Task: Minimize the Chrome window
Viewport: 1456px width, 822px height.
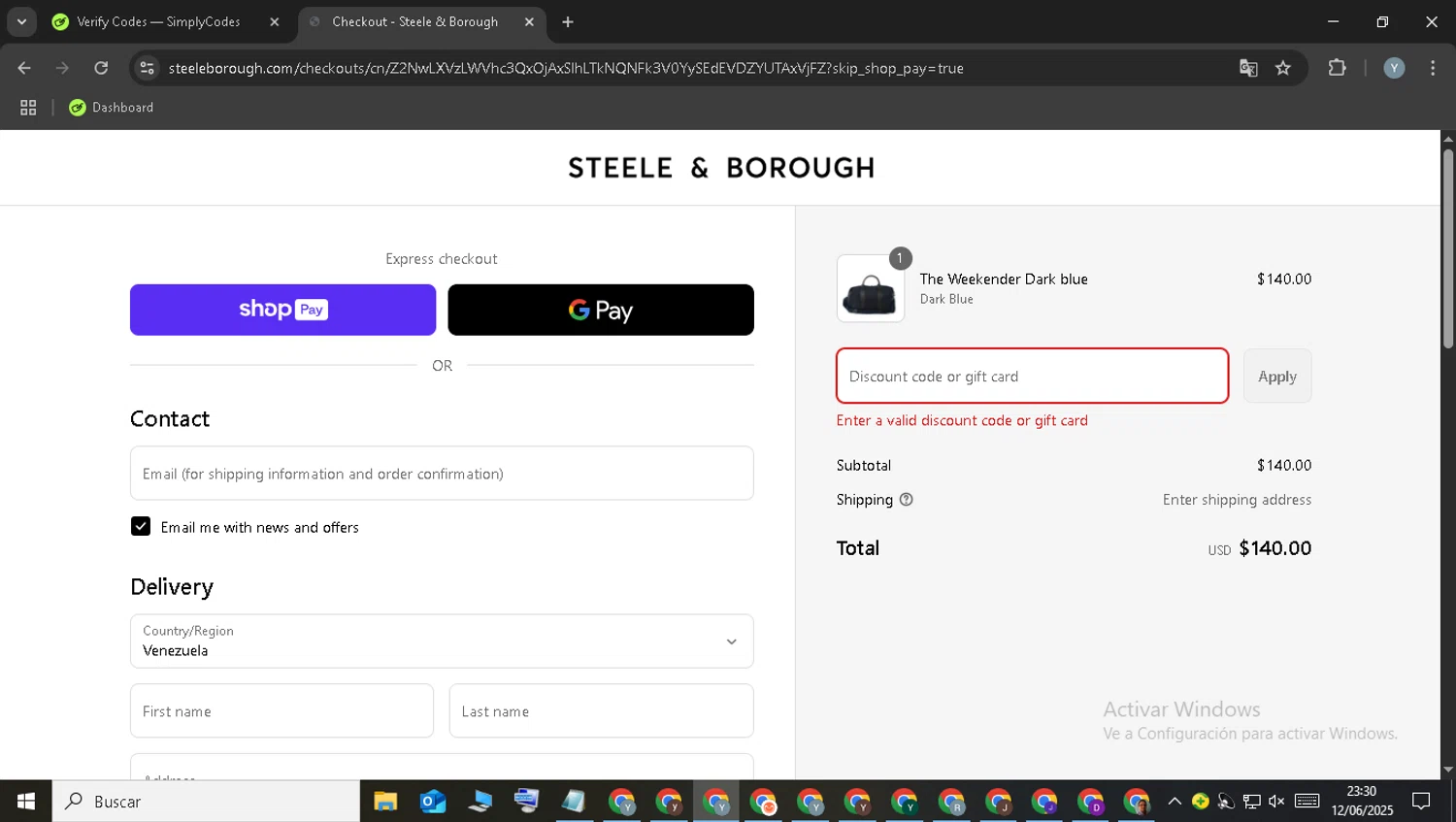Action: click(1333, 21)
